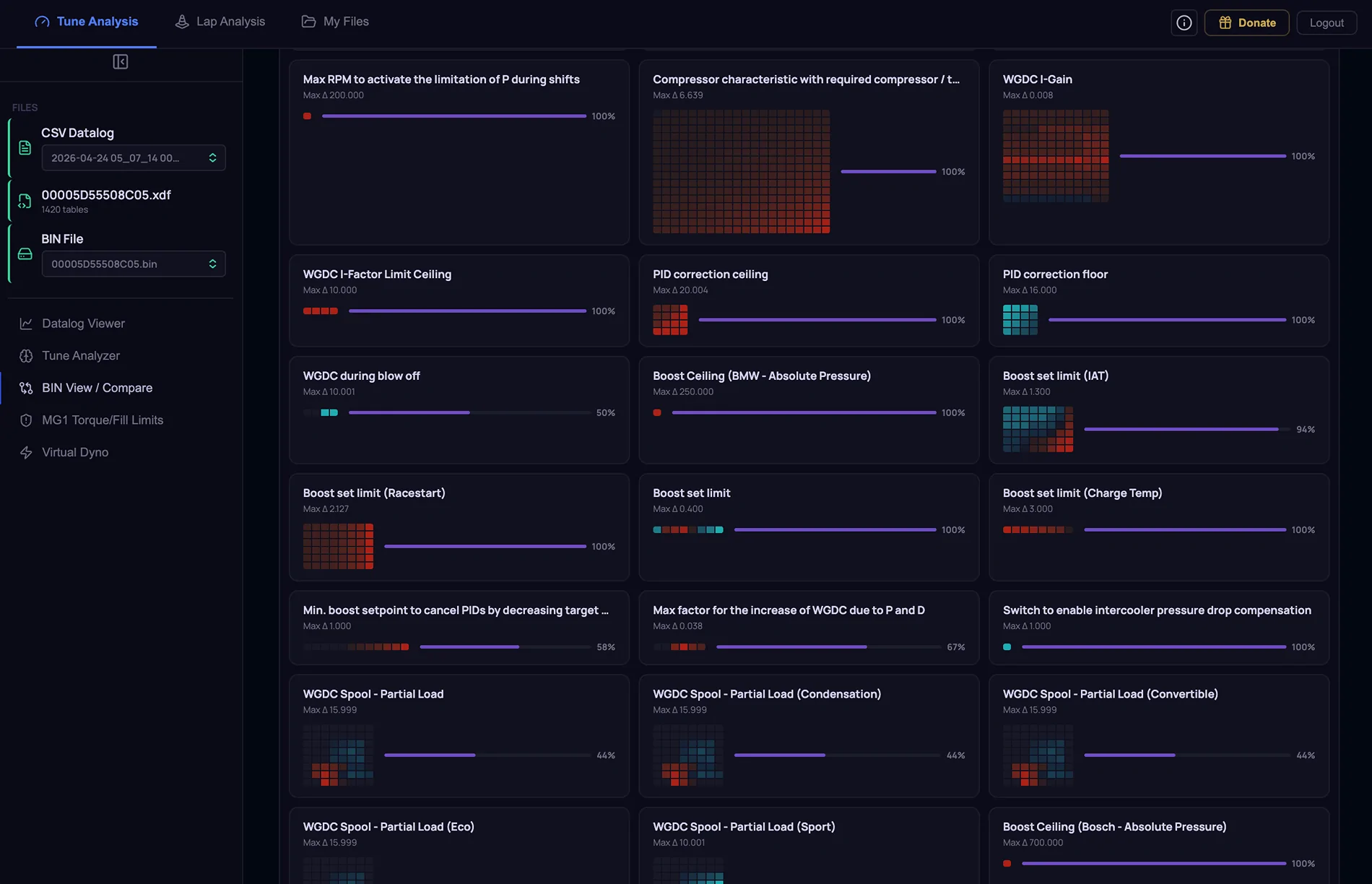Open BIN View / Compare page
Screen dimensions: 1372x884
pyautogui.click(x=97, y=388)
